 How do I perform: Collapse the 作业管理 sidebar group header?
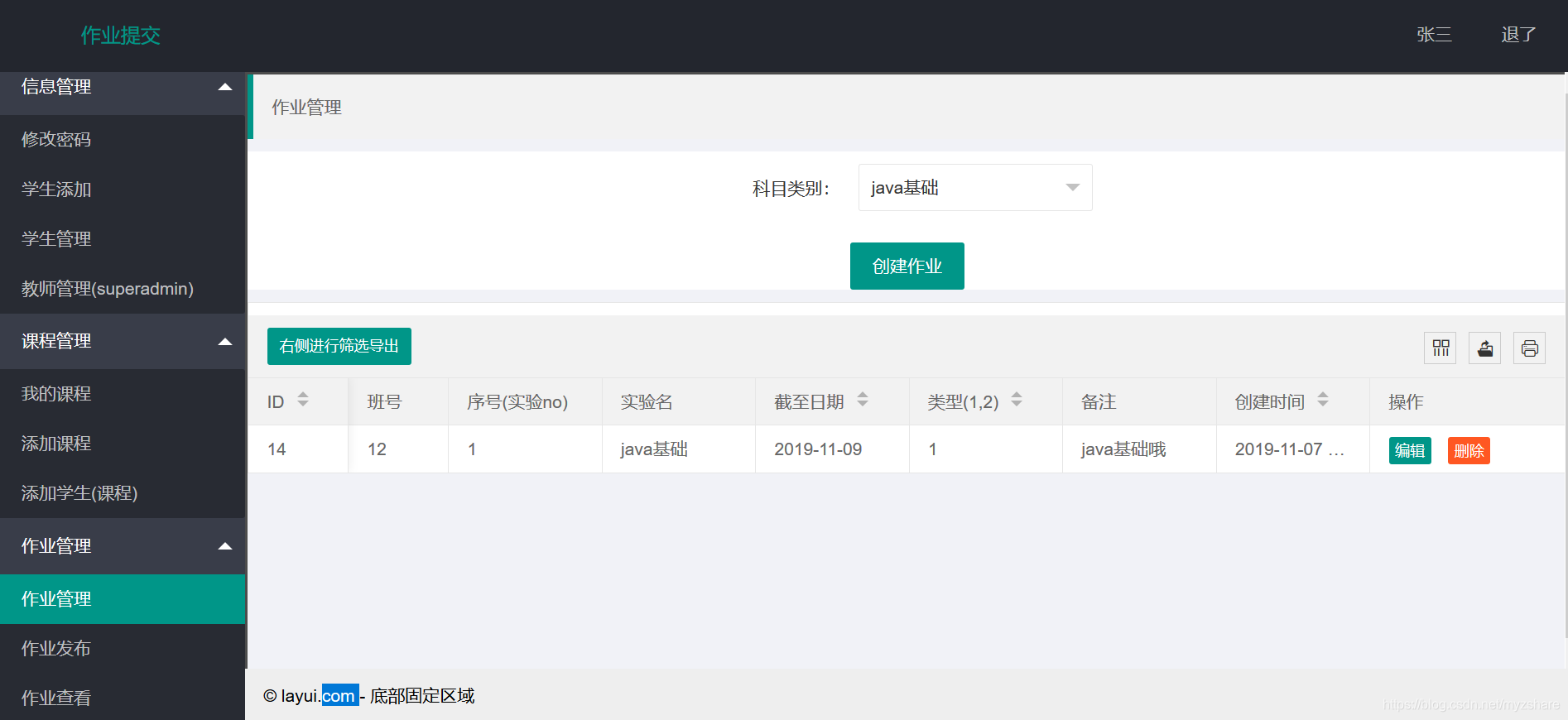tap(123, 546)
